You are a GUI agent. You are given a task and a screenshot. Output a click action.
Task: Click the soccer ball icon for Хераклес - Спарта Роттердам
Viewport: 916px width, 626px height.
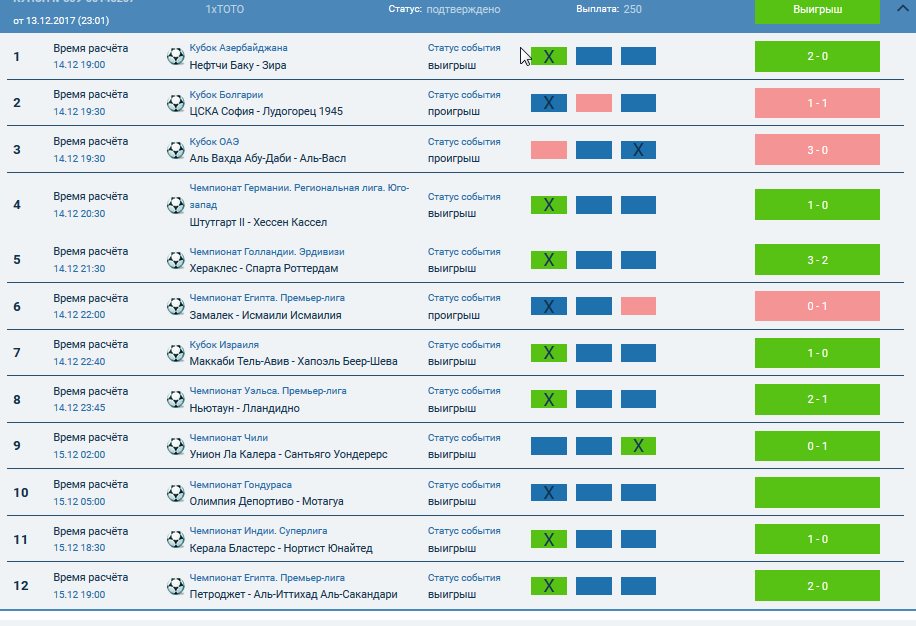tap(175, 260)
